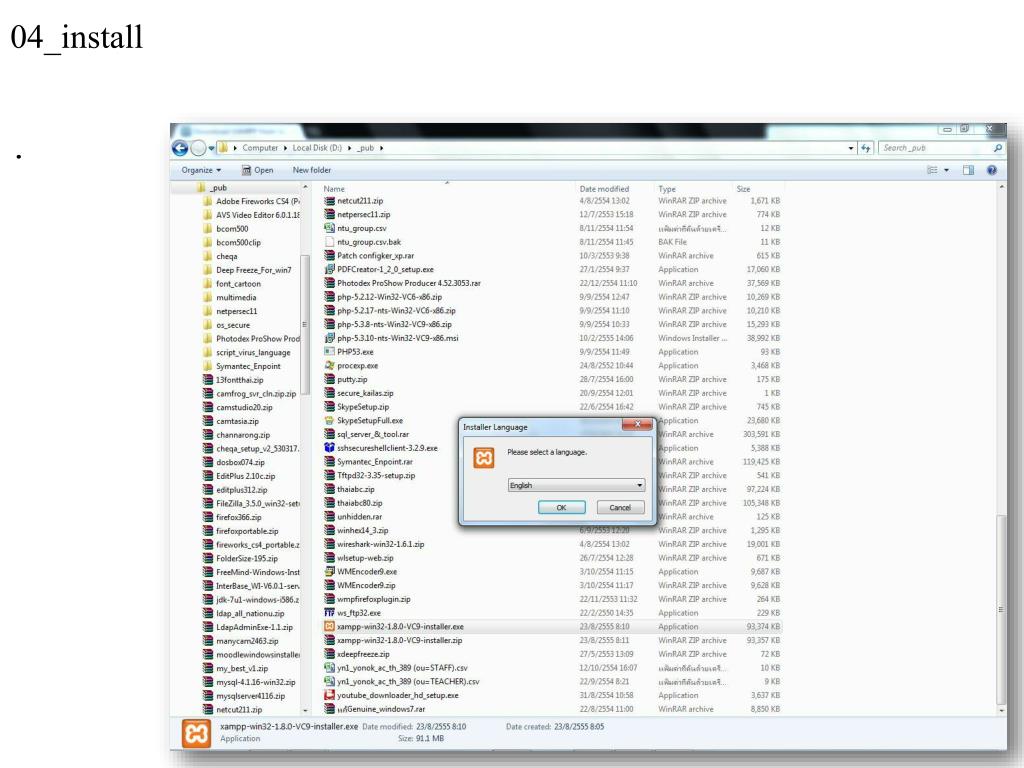Select the _pub folder in navigation tree
1024x768 pixels.
coord(212,187)
